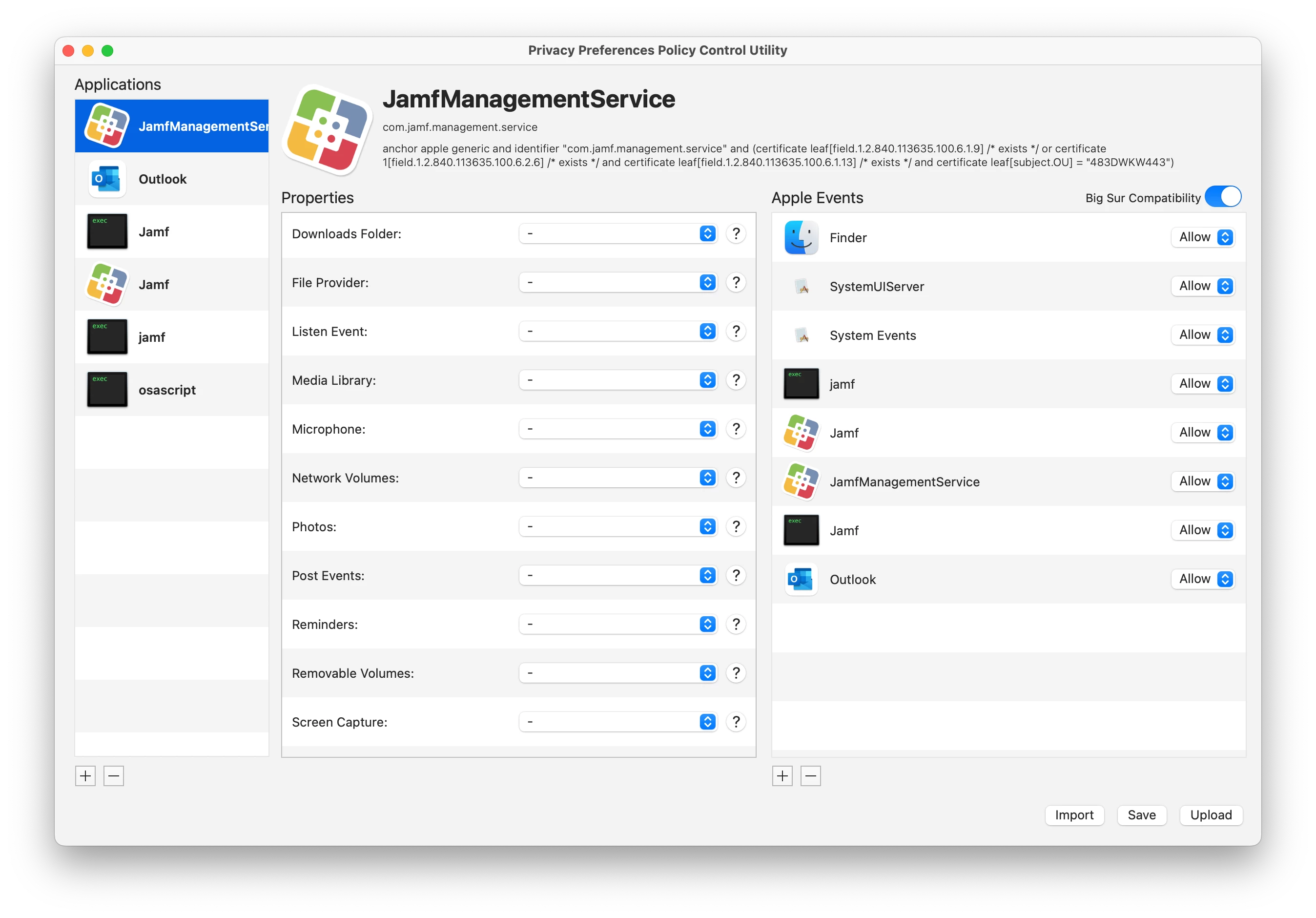Image resolution: width=1316 pixels, height=918 pixels.
Task: Select JamfManagementService in Applications list
Action: click(171, 125)
